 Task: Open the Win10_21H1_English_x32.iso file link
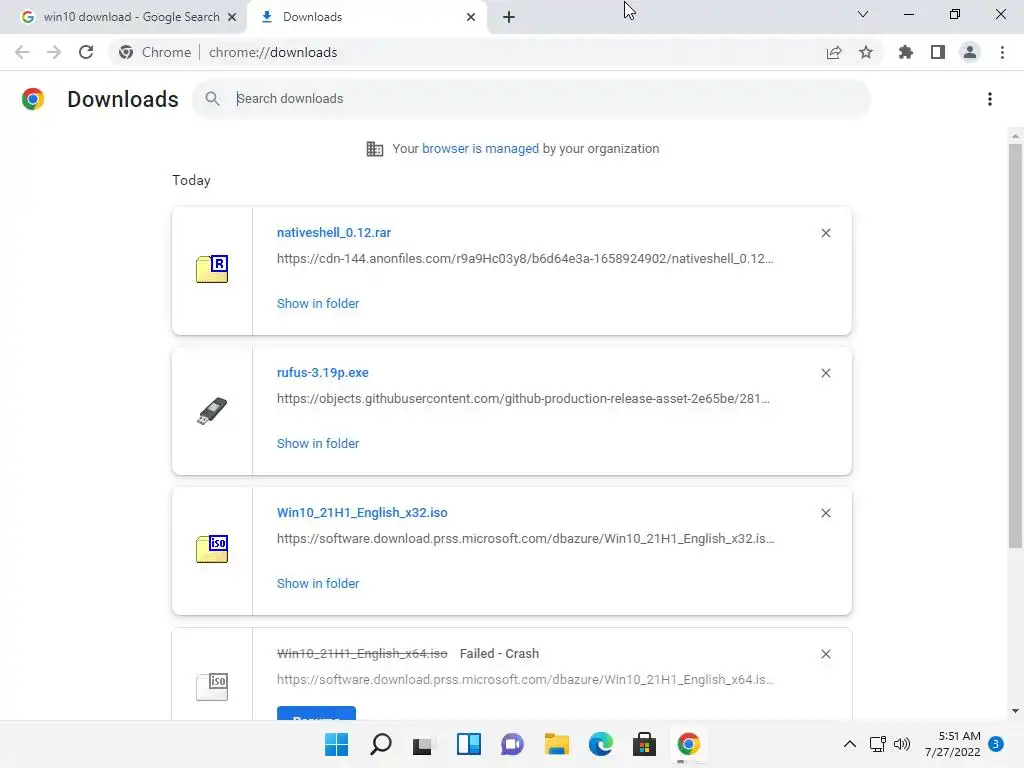click(362, 513)
